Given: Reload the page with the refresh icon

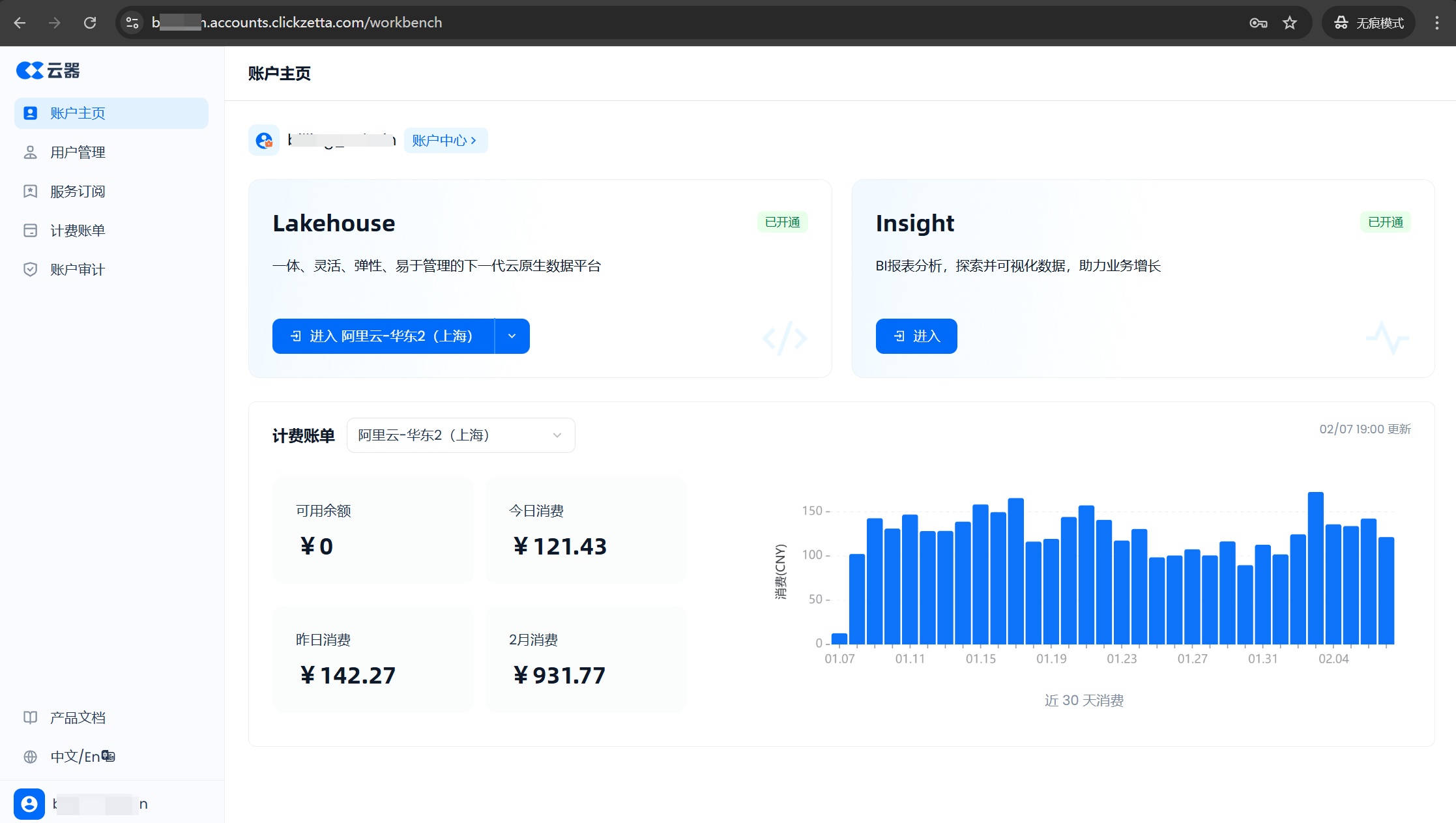Looking at the screenshot, I should pyautogui.click(x=90, y=23).
